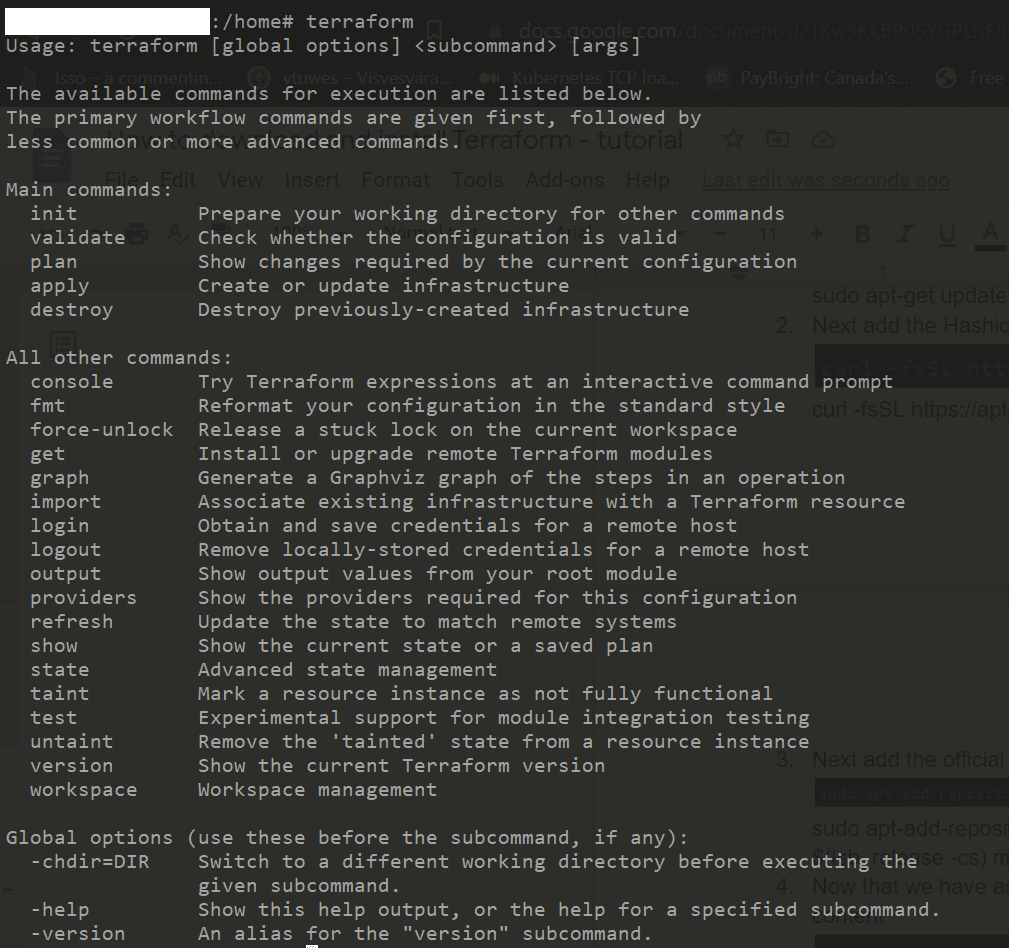Image resolution: width=1009 pixels, height=948 pixels.
Task: Open the Format menu in Google Docs
Action: coord(395,180)
